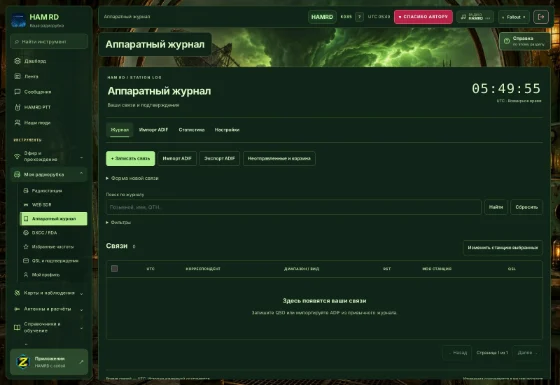Open the Наши люди people icon
The height and width of the screenshot is (385, 560).
tap(17, 122)
